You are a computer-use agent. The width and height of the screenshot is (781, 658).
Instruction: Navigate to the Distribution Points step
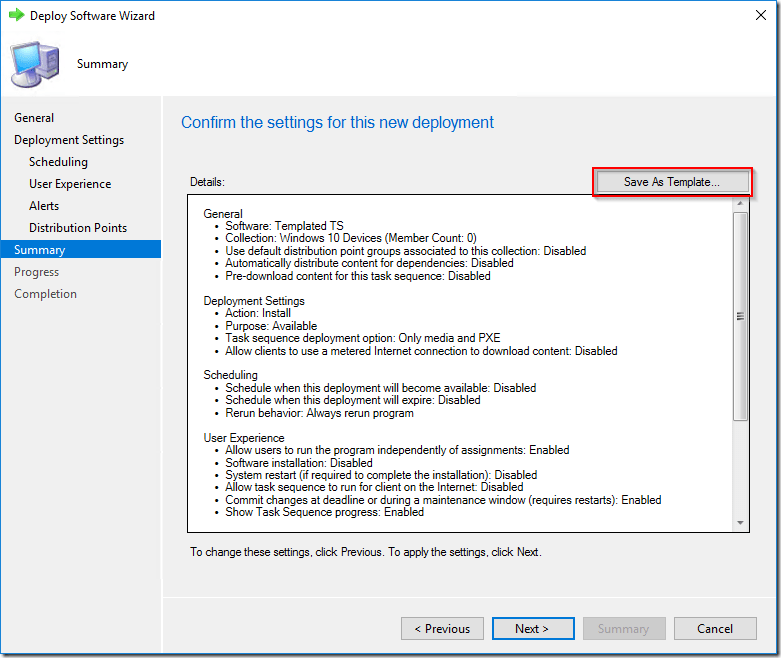(78, 228)
